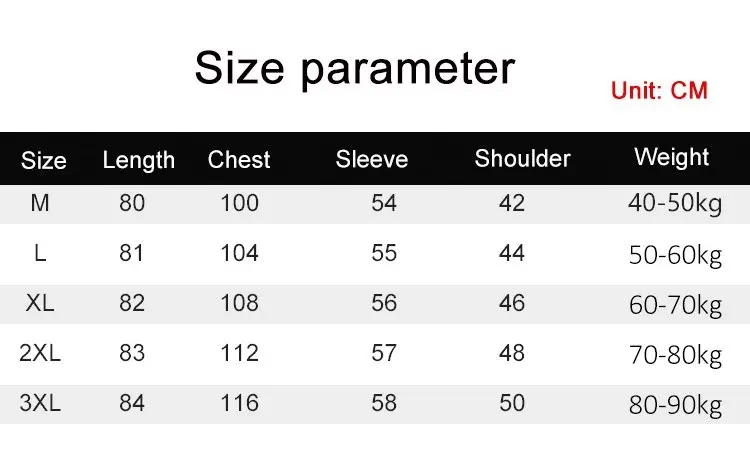Select the M size row label

pos(40,204)
